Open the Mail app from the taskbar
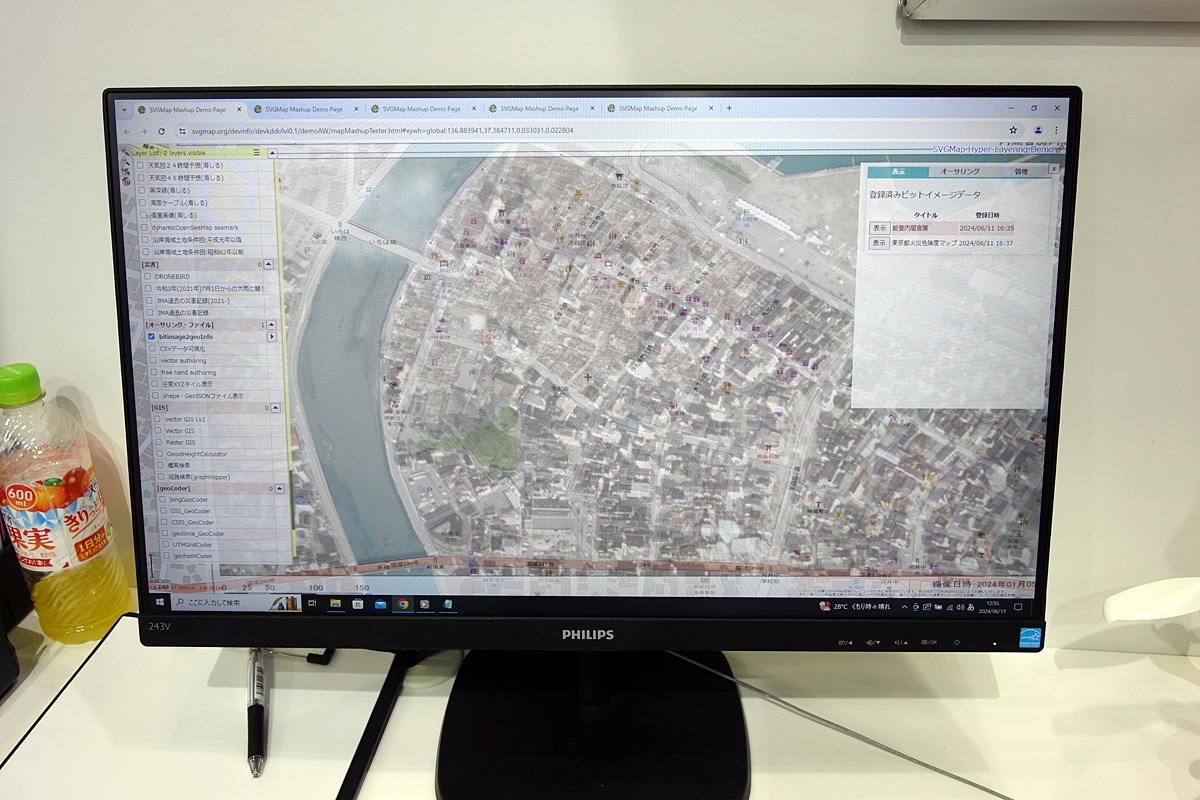 point(380,604)
